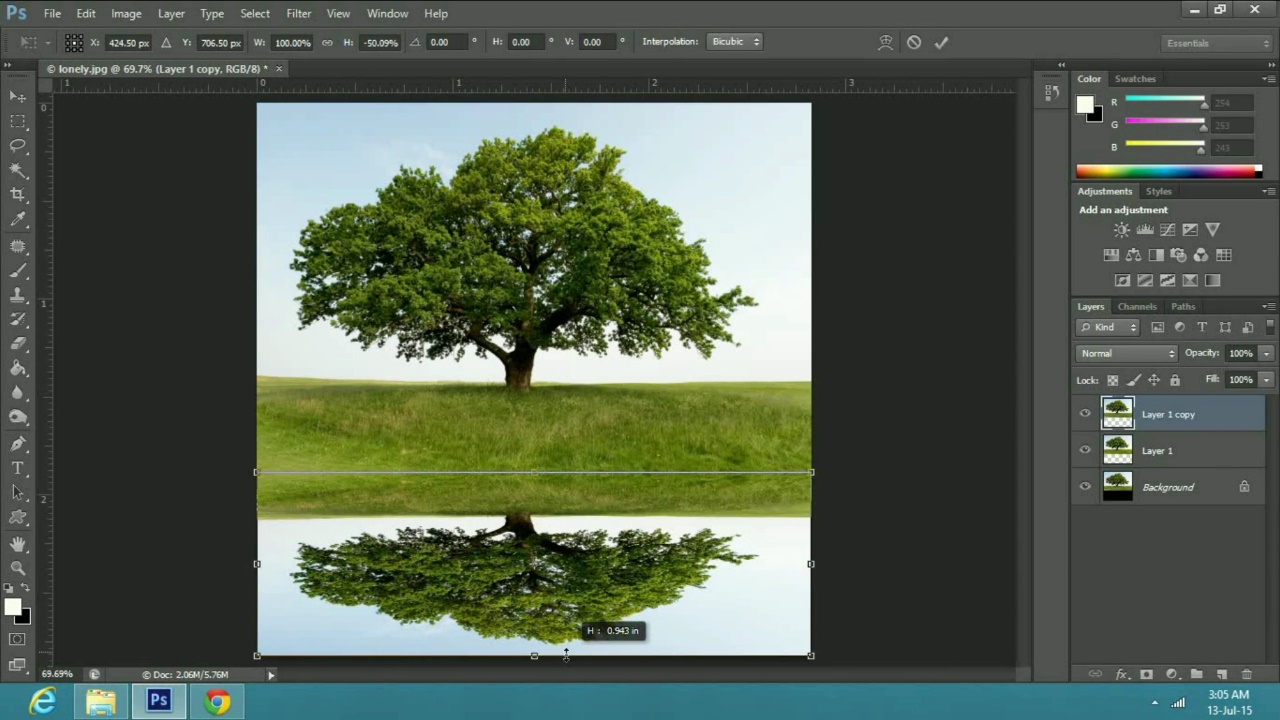Add a Color Balance adjustment
This screenshot has height=720, width=1280.
coord(1133,255)
